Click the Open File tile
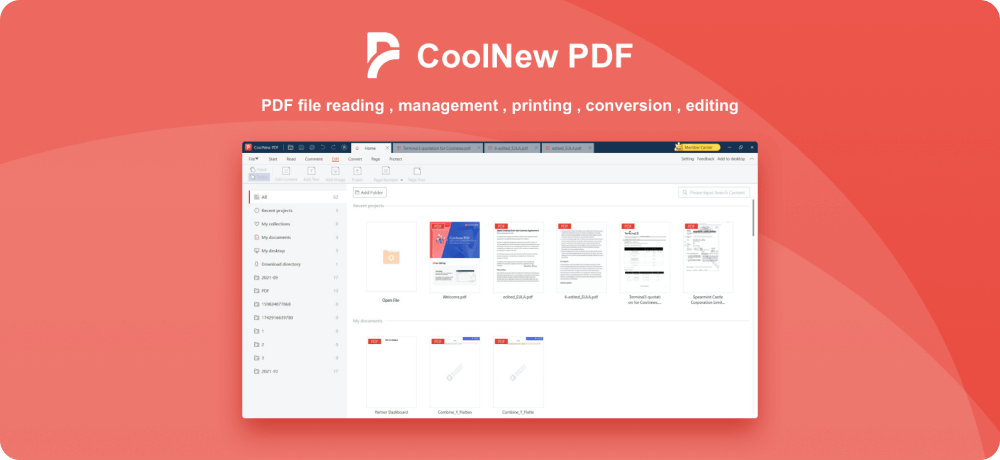The height and width of the screenshot is (460, 1000). tap(391, 257)
